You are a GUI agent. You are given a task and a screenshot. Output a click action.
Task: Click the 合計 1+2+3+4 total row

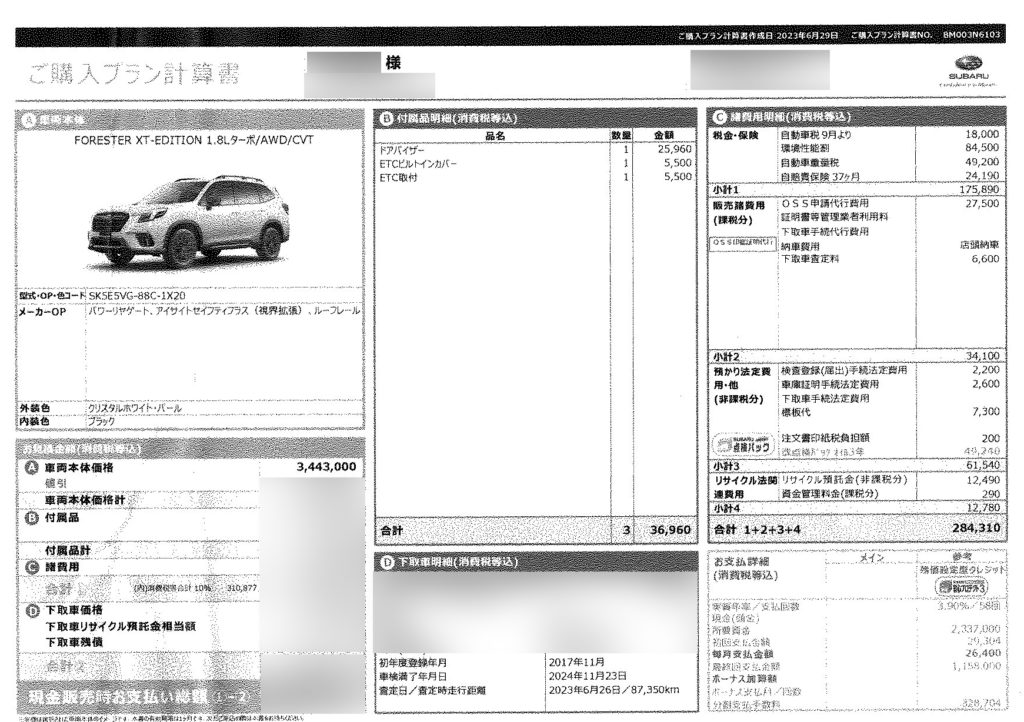click(x=855, y=528)
